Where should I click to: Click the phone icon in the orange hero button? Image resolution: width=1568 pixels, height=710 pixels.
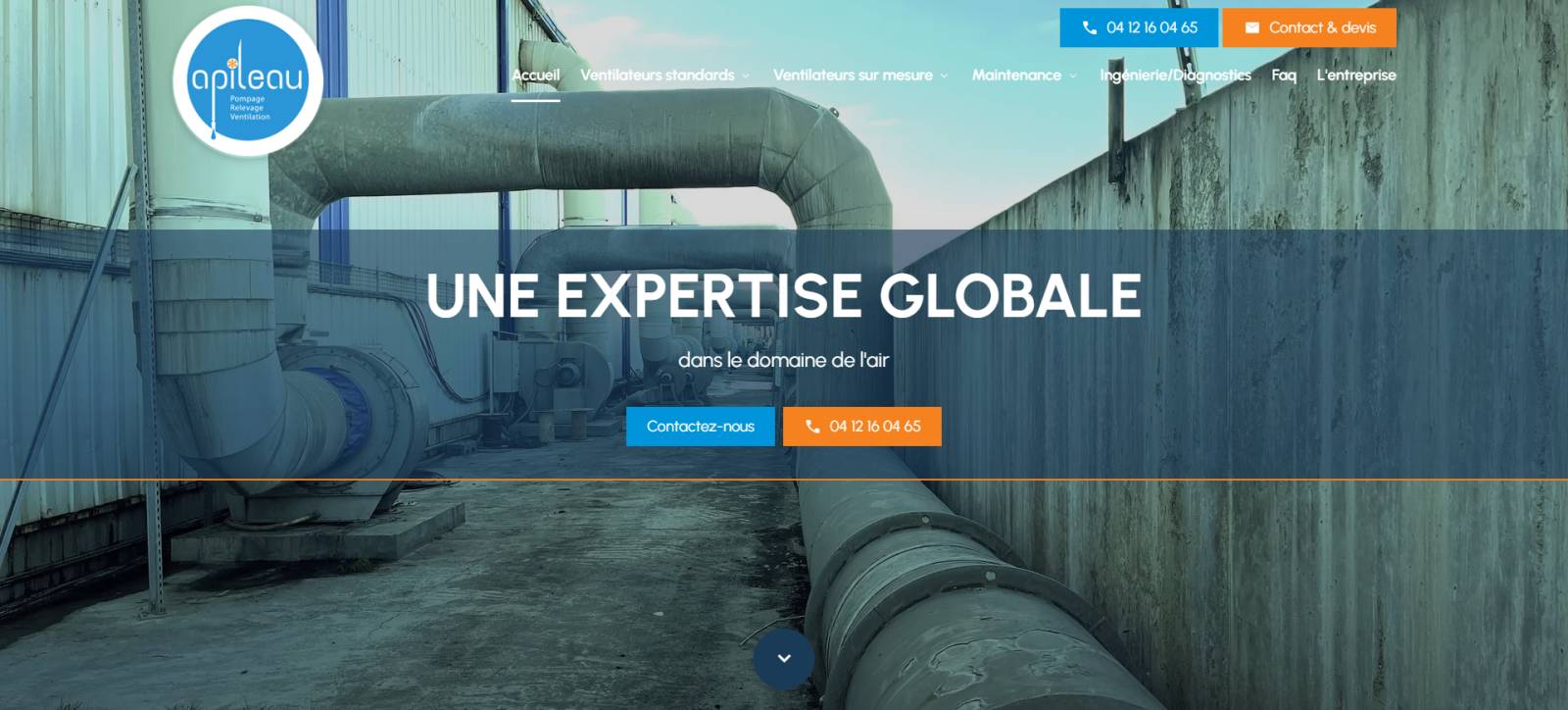811,427
